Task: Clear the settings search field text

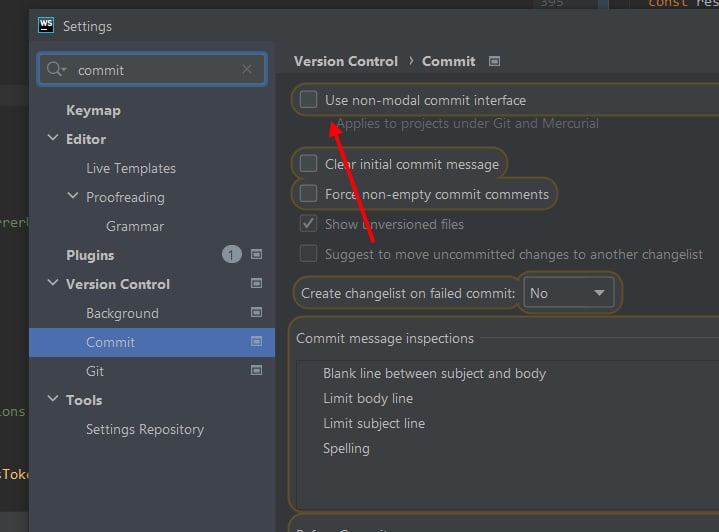Action: point(247,69)
